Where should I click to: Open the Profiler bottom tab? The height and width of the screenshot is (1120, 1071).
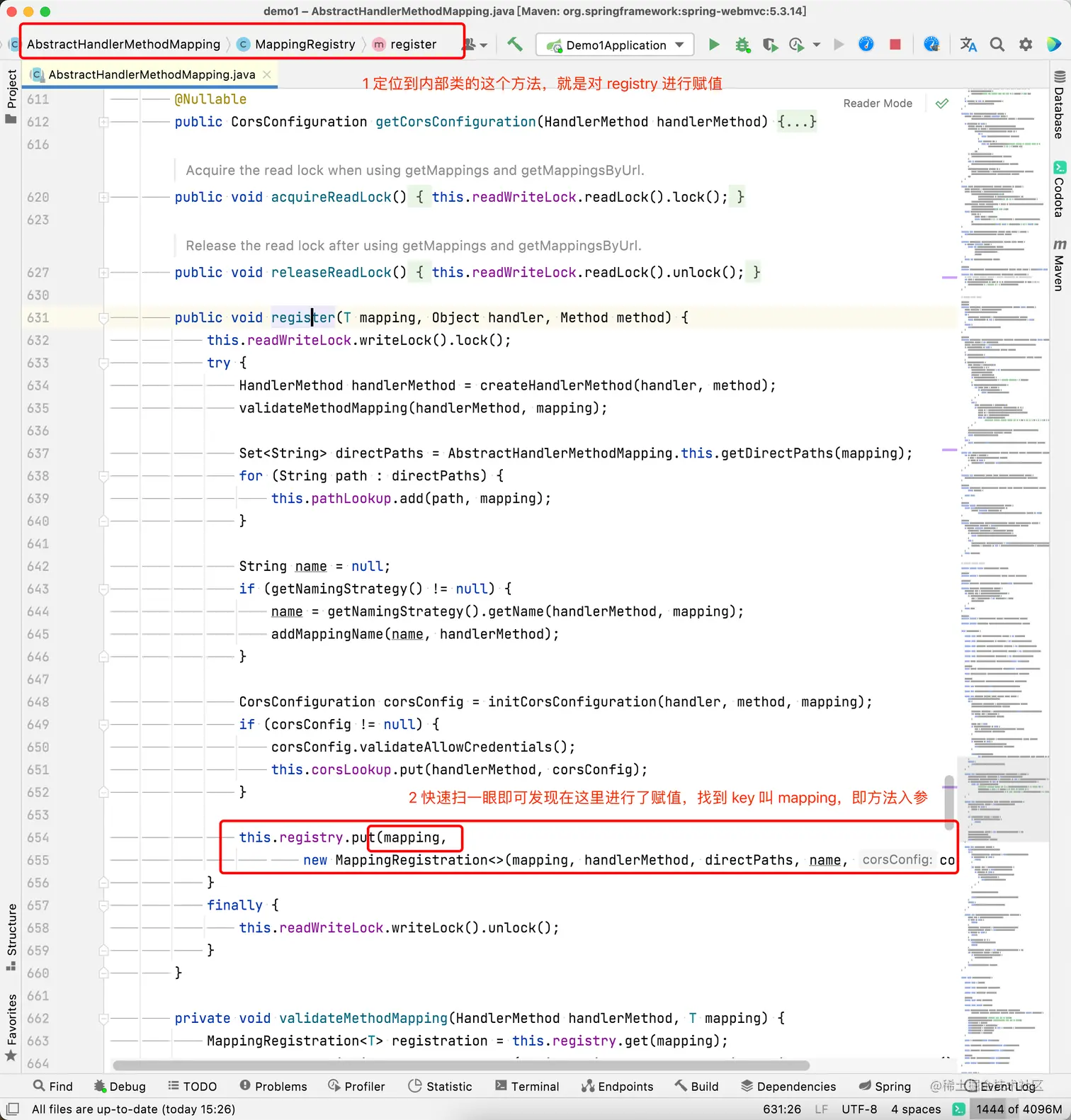(x=356, y=1086)
